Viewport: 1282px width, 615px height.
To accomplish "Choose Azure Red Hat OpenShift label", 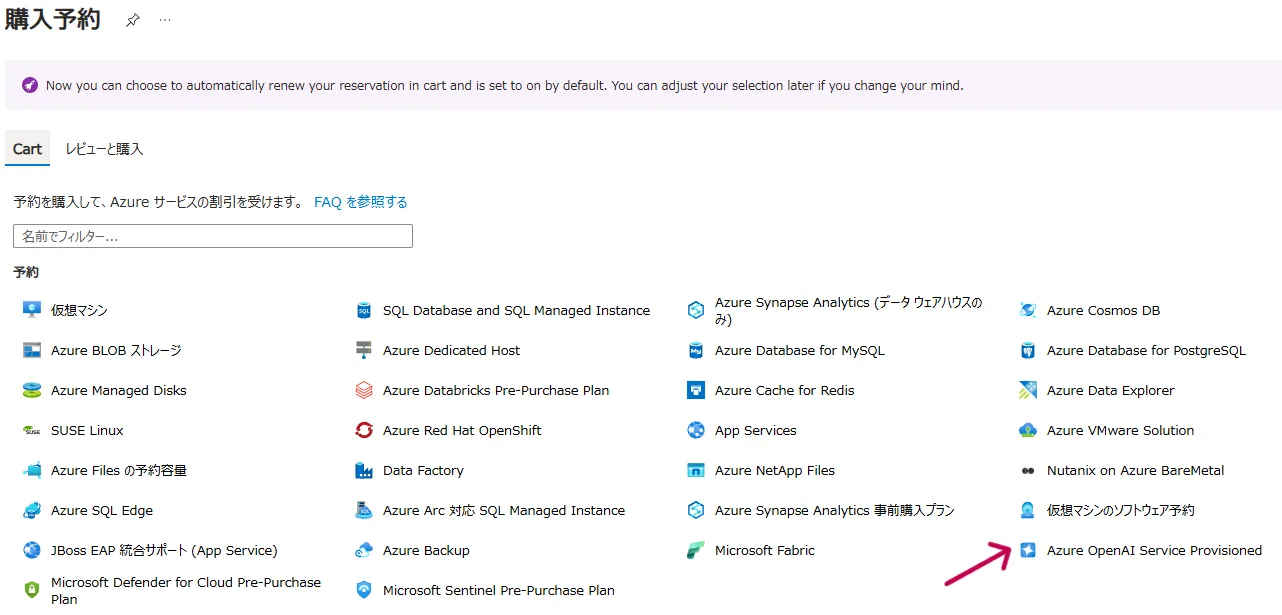I will [462, 430].
